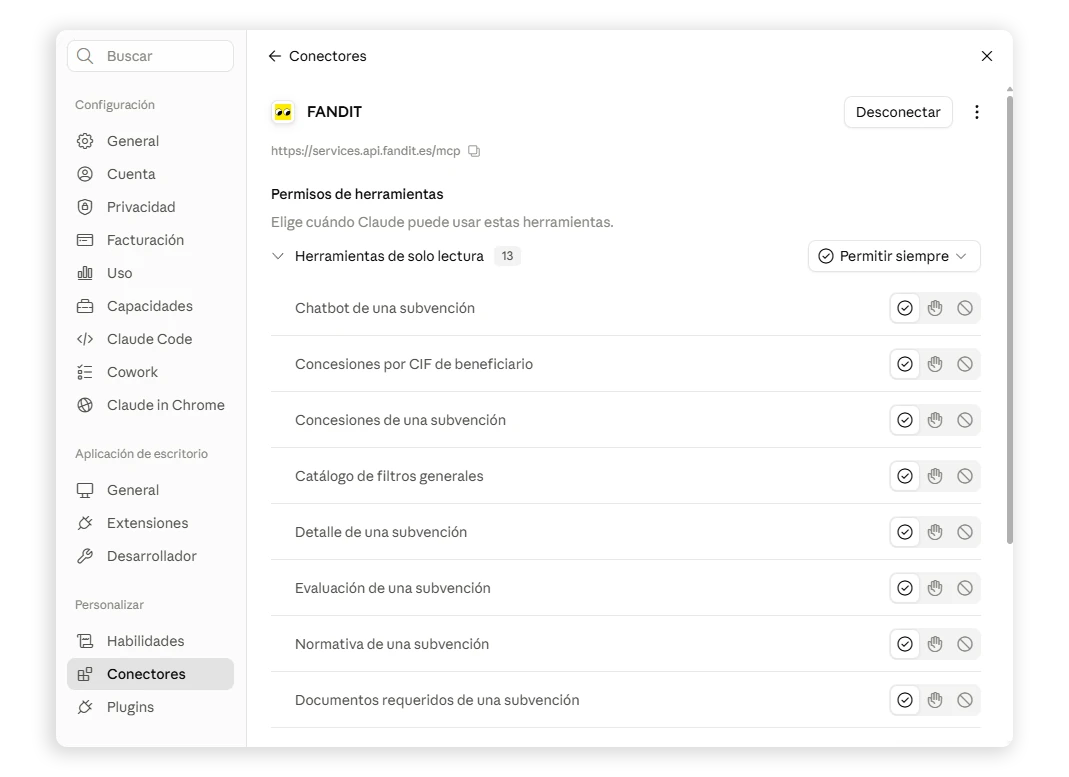This screenshot has width=1069, height=777.
Task: Open Desarrollador settings
Action: tap(150, 556)
